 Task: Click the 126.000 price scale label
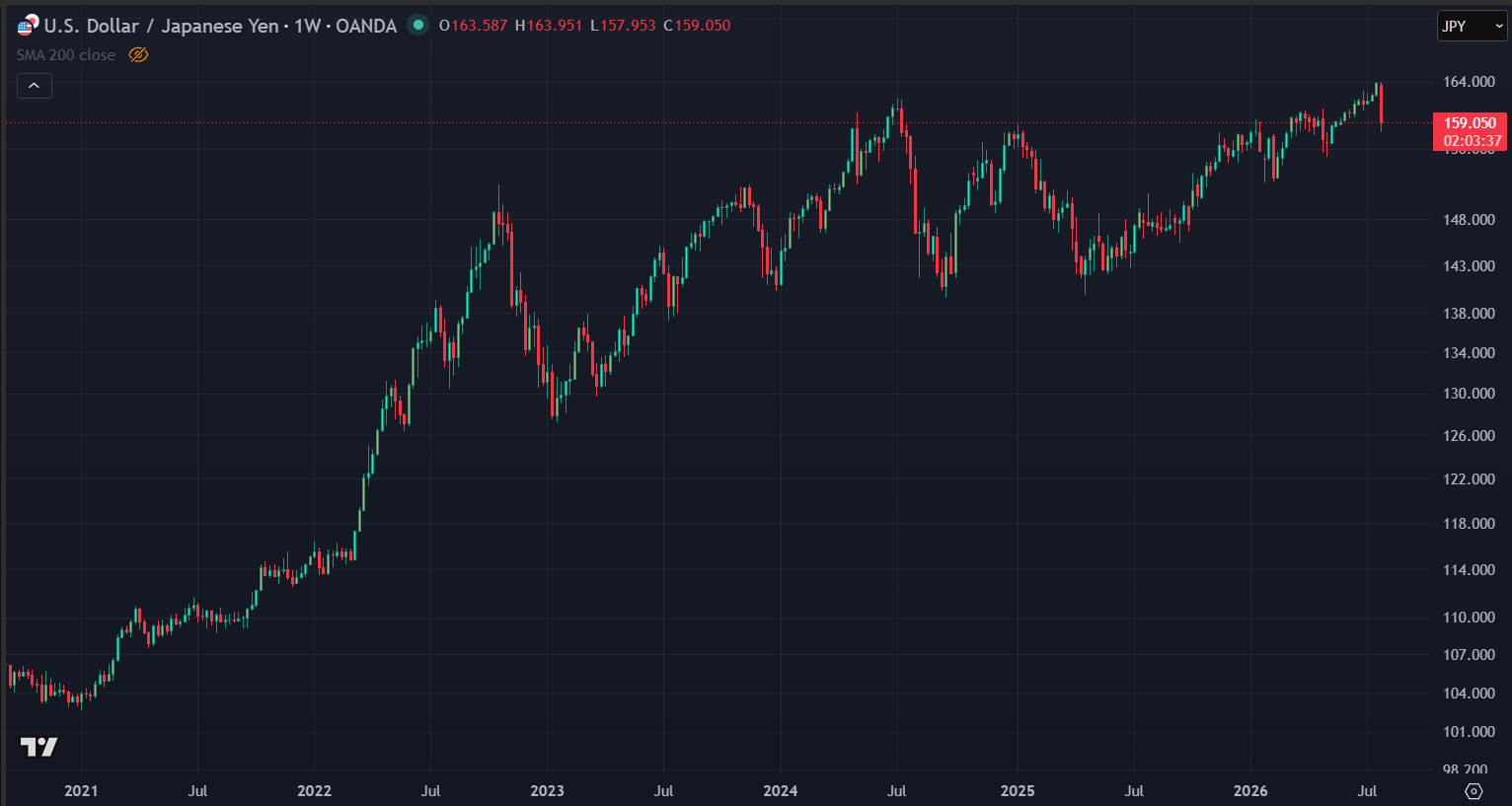[1469, 436]
